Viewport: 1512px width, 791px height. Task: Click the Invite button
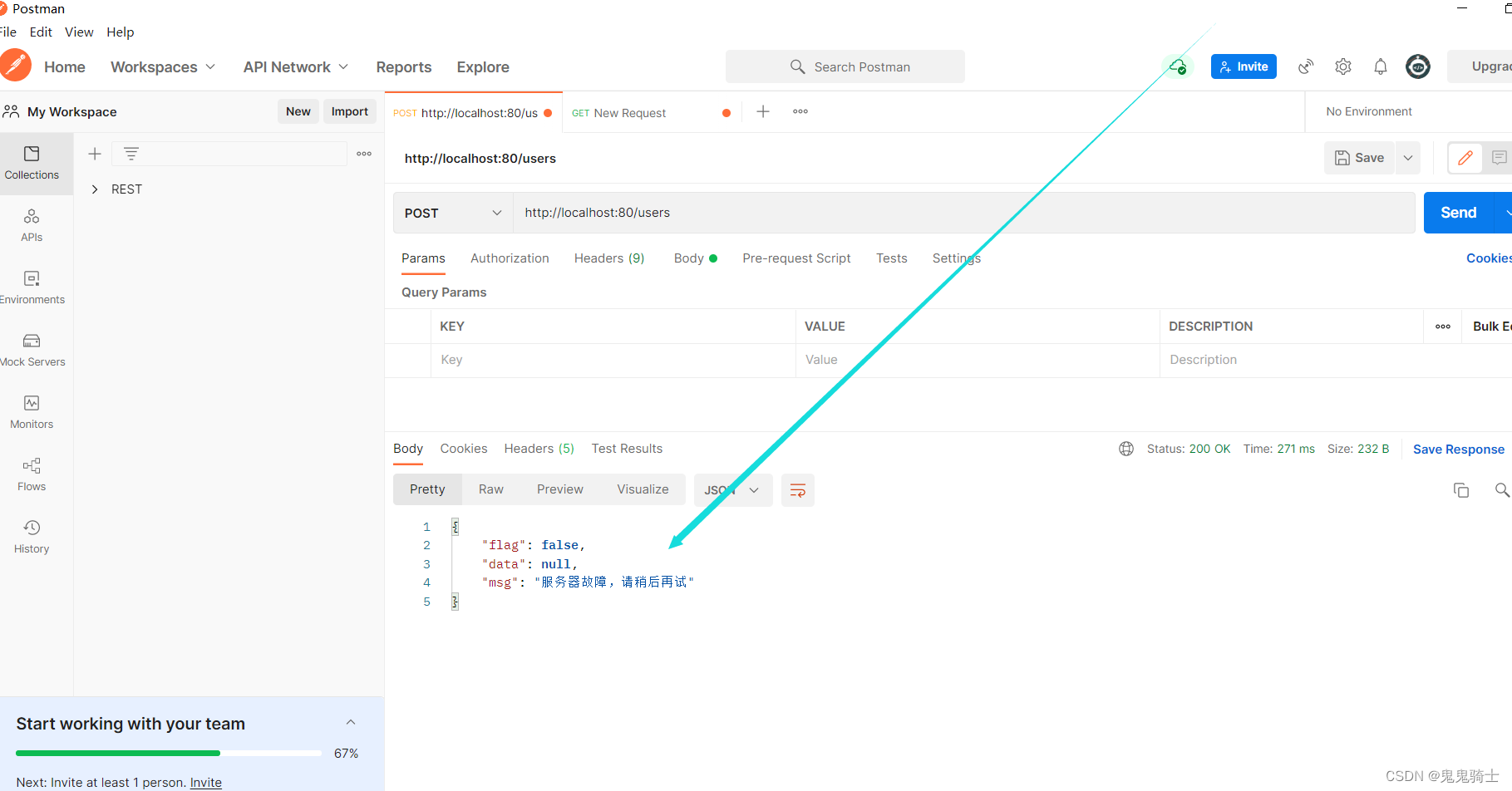click(1244, 66)
